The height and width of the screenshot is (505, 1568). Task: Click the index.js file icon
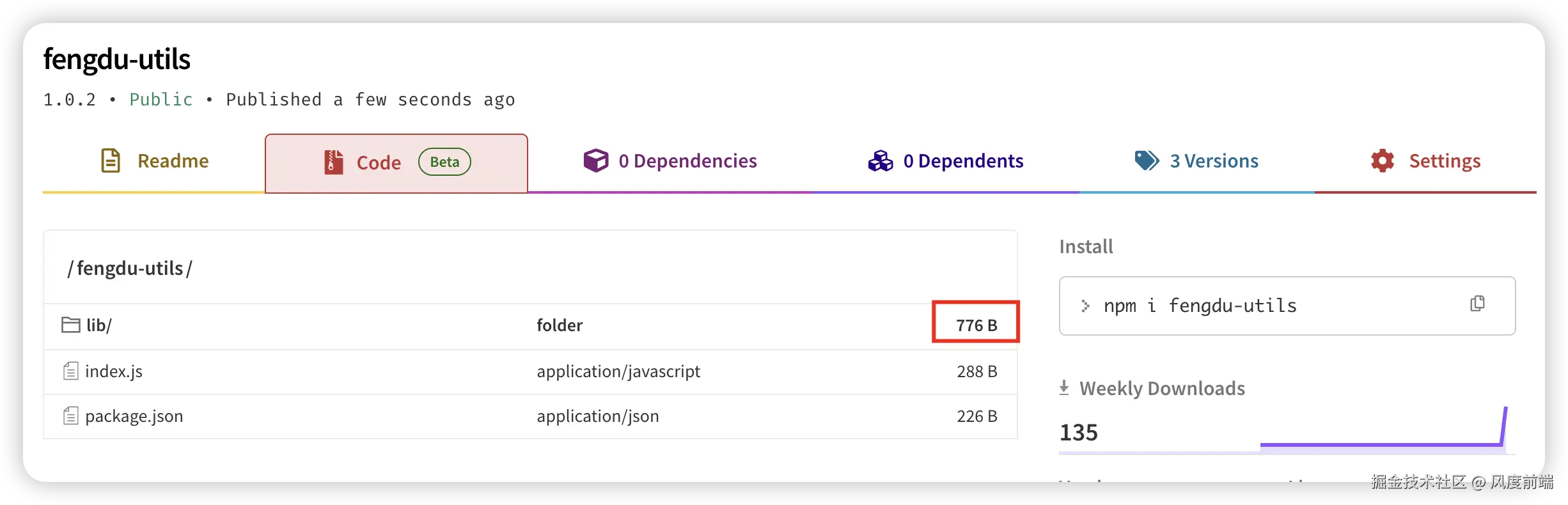click(70, 371)
